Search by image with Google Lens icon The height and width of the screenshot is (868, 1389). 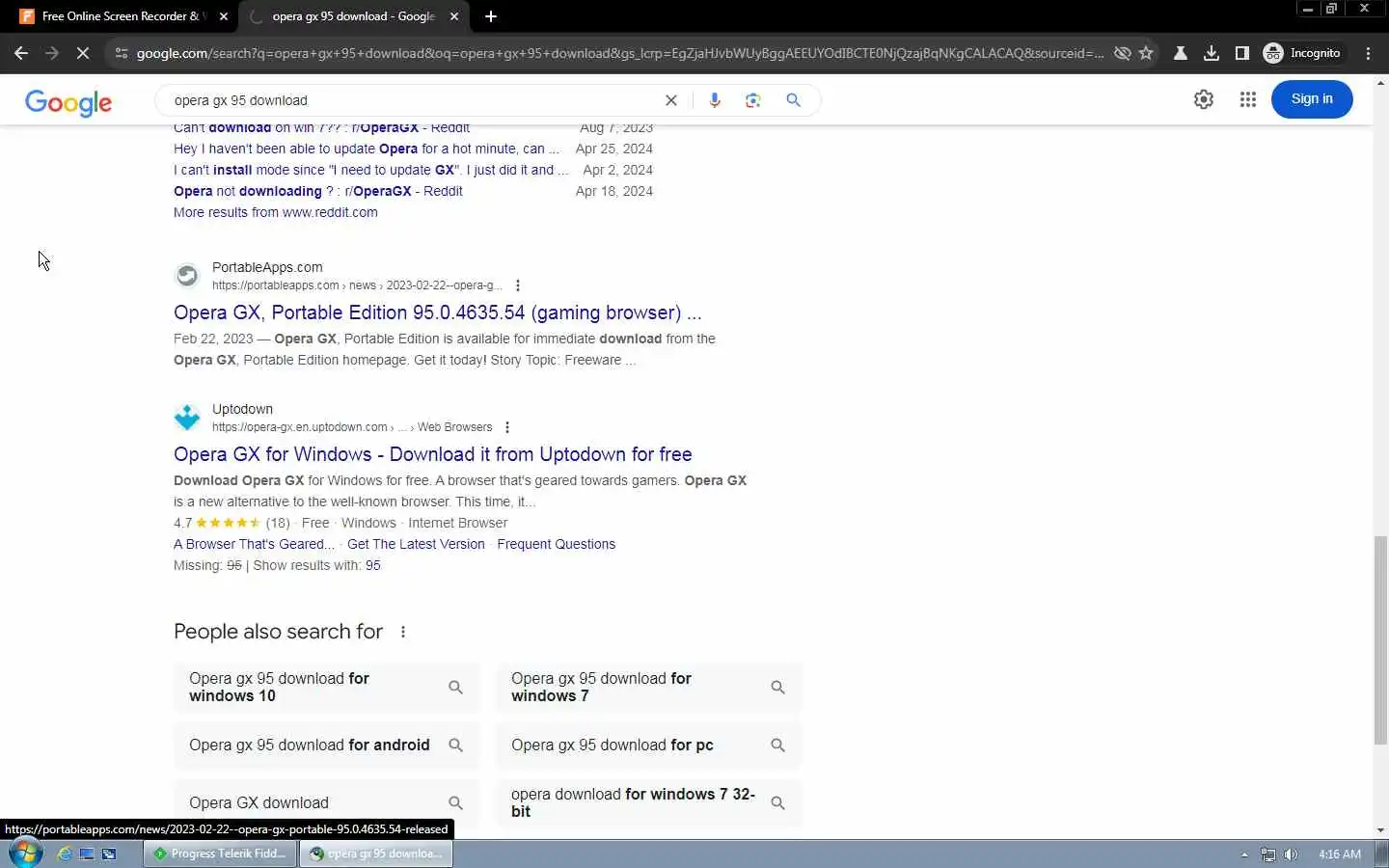coord(753,100)
